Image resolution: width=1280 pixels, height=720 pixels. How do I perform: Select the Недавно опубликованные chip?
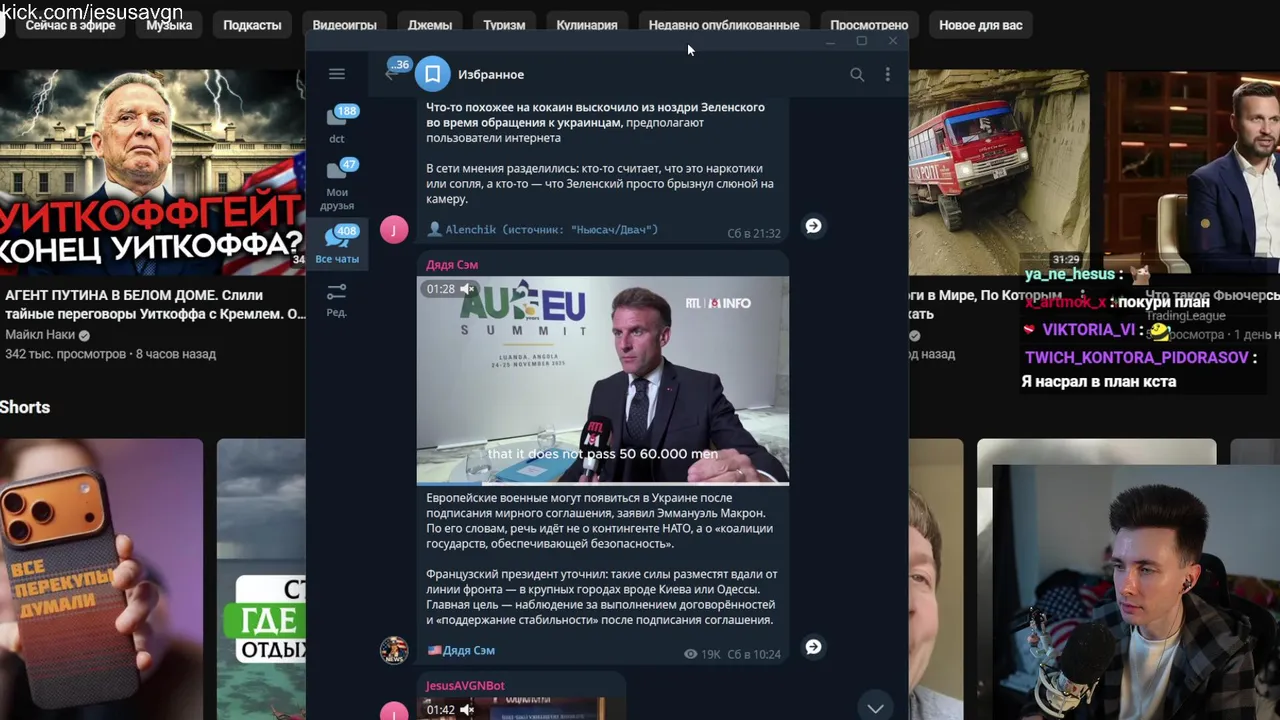(x=724, y=25)
